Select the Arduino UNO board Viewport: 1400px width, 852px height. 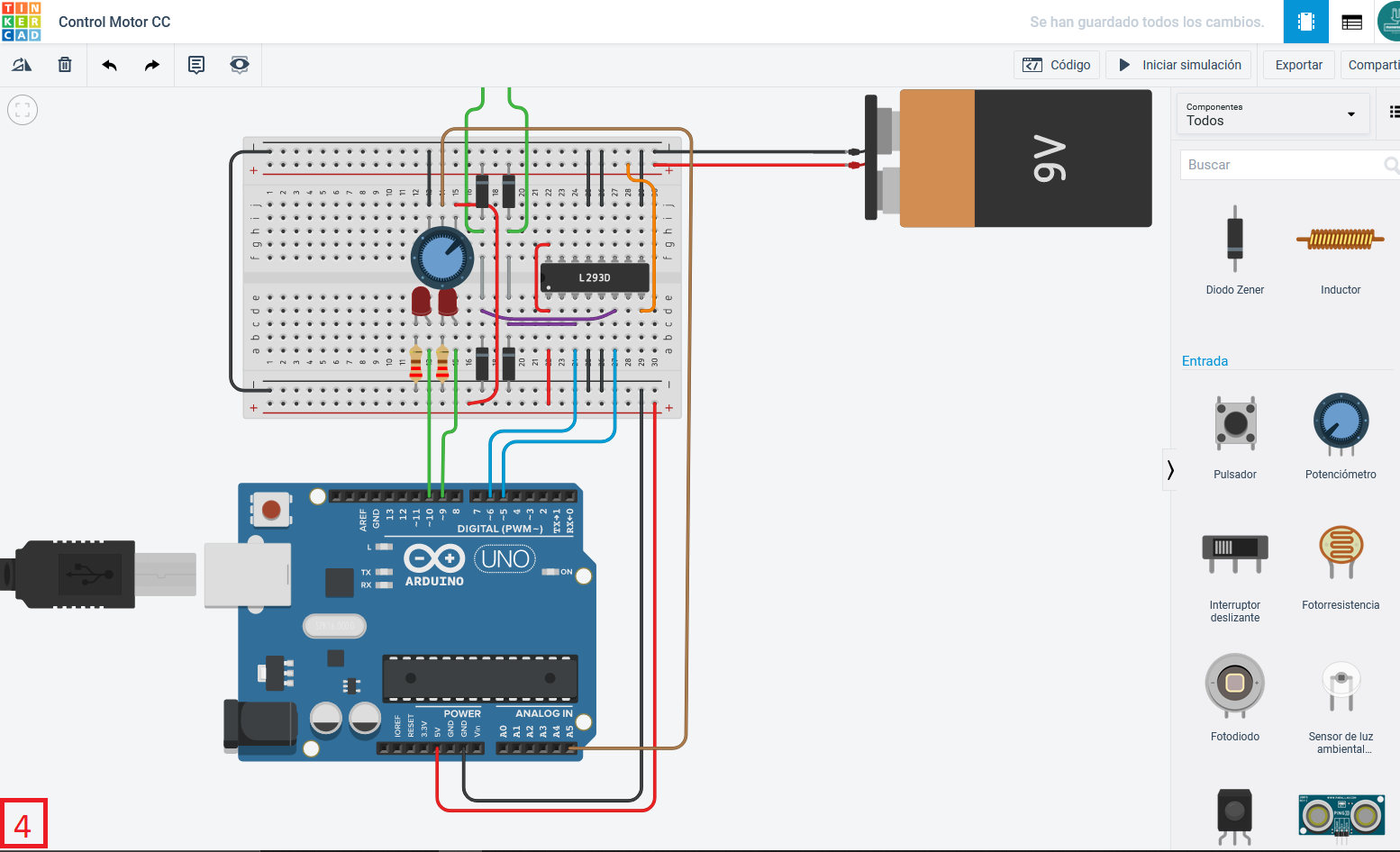pyautogui.click(x=410, y=621)
